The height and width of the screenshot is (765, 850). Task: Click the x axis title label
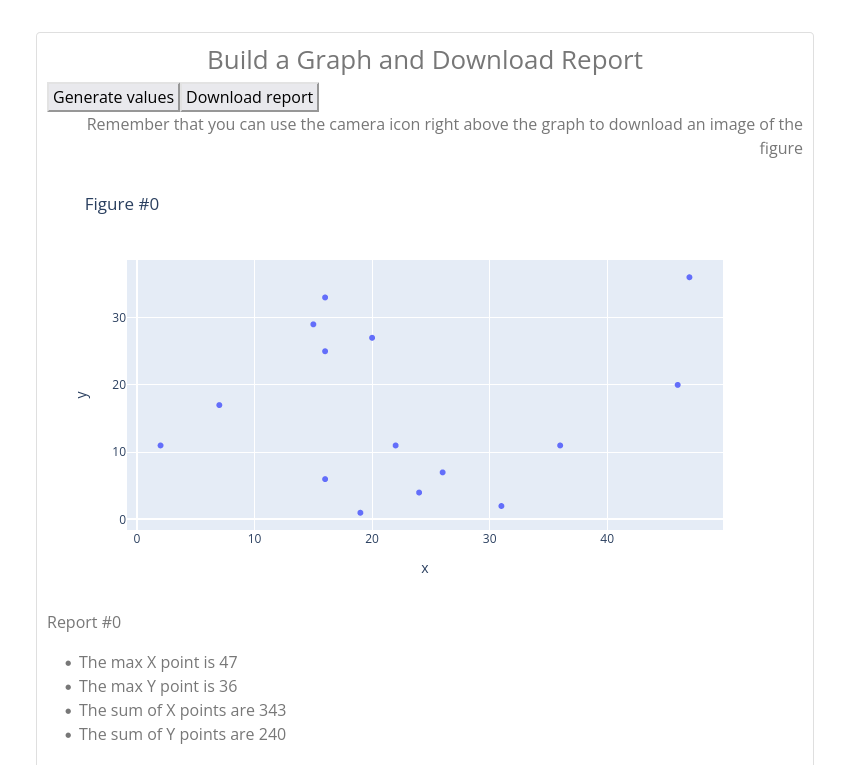coord(425,569)
